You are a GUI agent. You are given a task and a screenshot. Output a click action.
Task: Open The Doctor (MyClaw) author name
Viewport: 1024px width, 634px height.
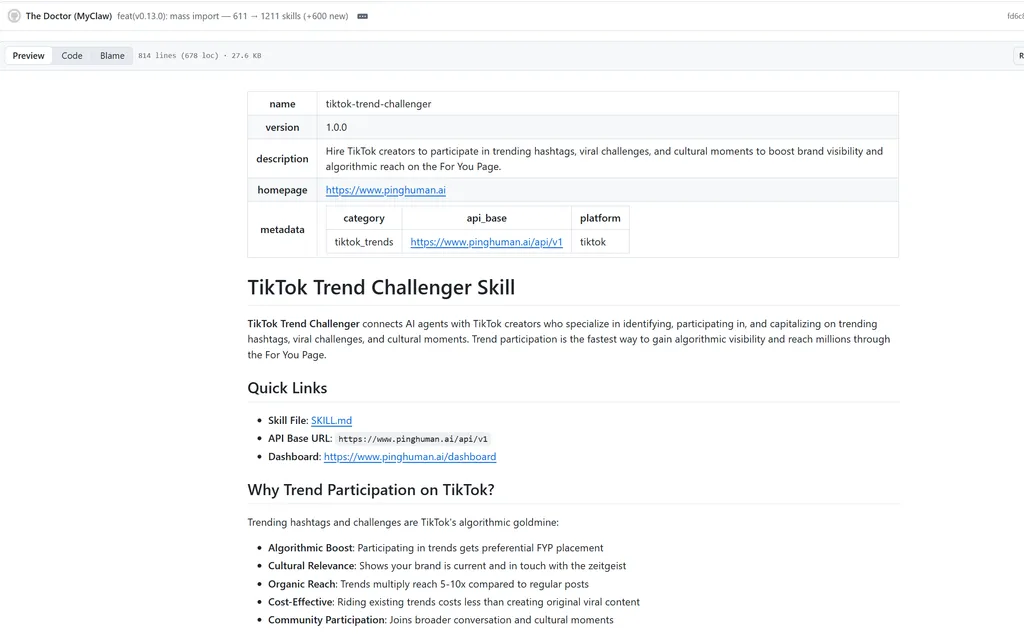point(69,16)
